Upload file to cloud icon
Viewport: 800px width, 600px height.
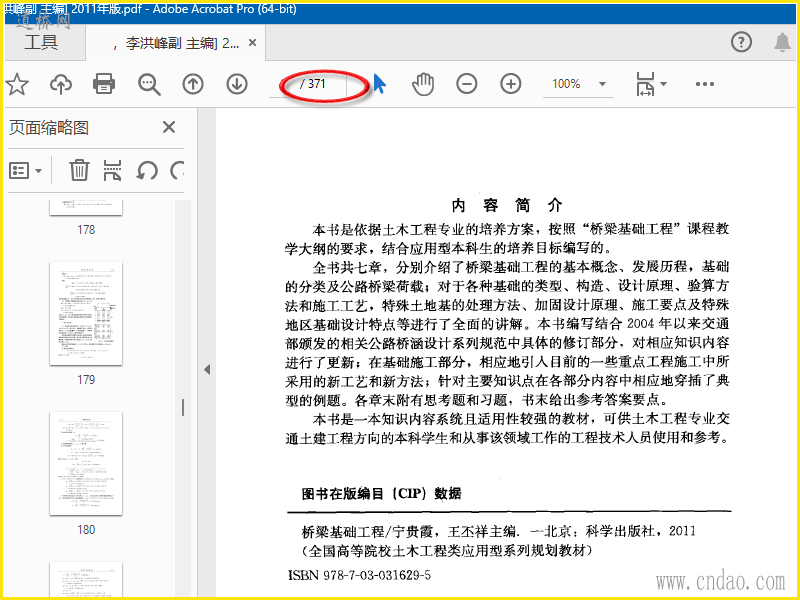61,84
